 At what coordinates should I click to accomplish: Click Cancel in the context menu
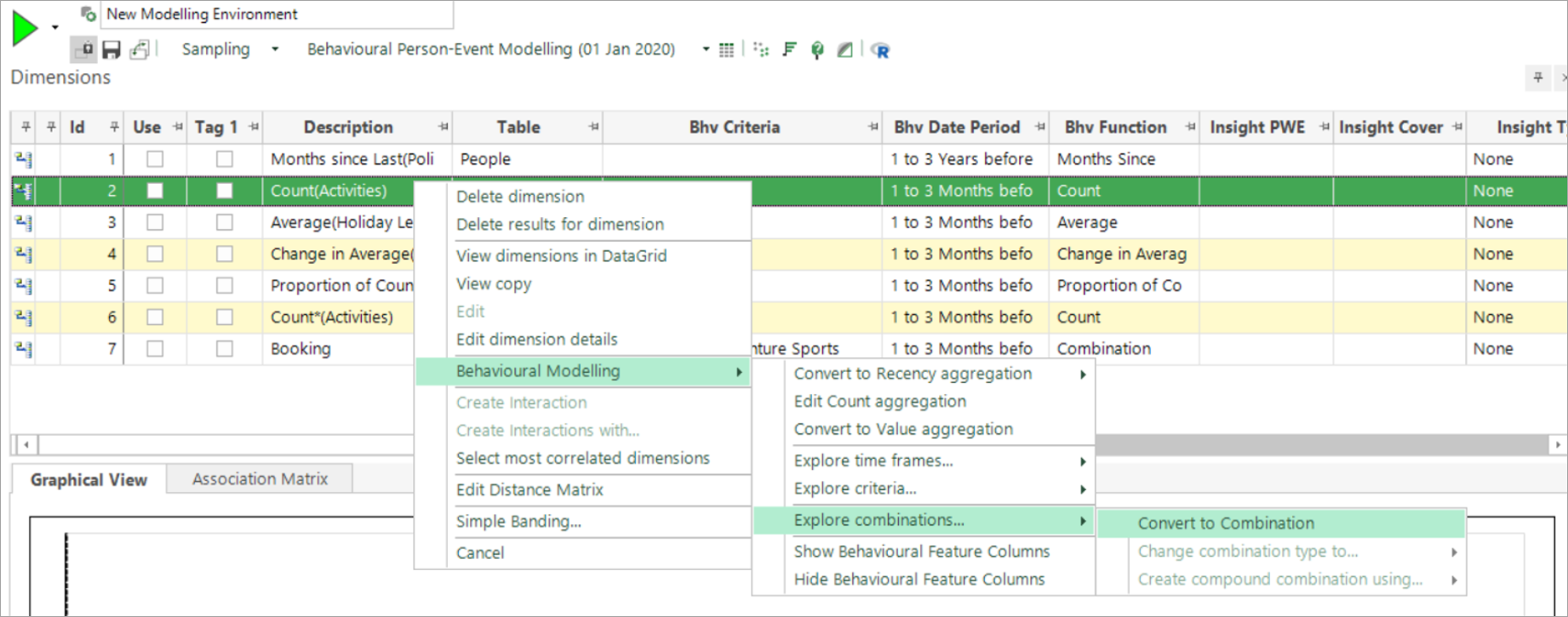[480, 553]
